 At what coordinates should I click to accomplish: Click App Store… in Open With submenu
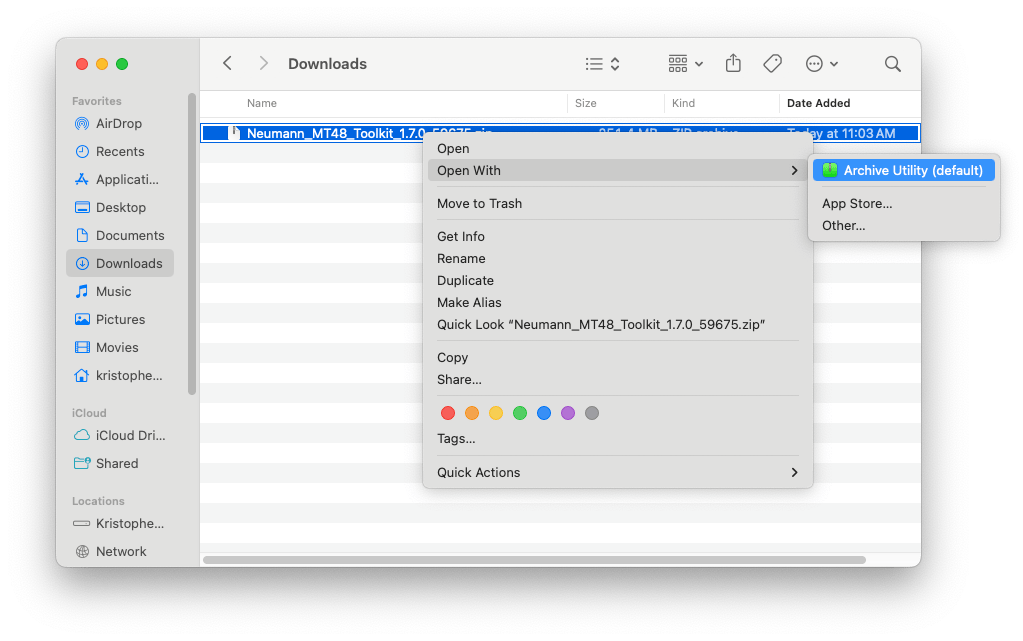coord(856,204)
